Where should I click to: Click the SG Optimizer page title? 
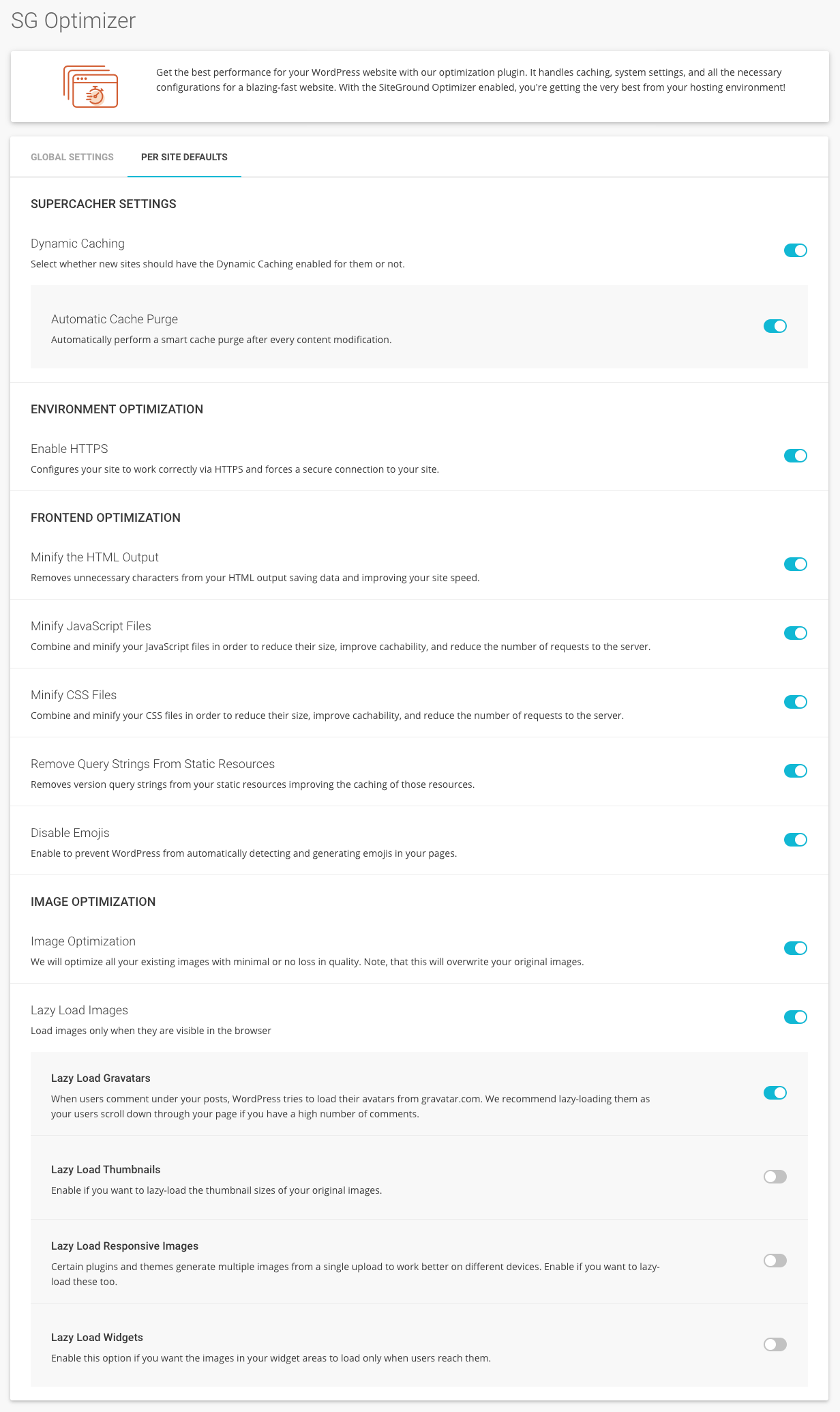pyautogui.click(x=74, y=20)
